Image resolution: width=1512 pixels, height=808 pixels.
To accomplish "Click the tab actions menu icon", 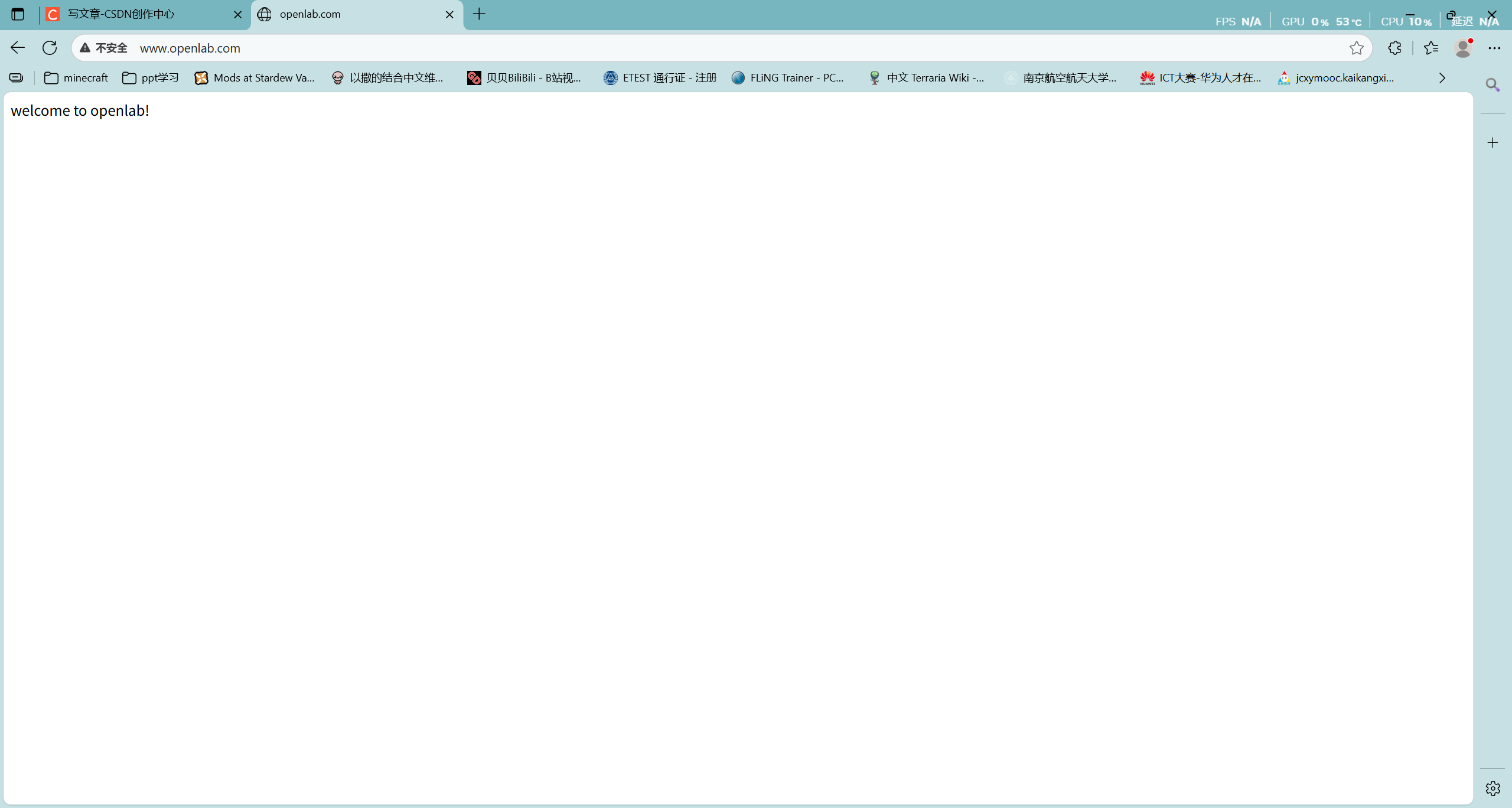I will (18, 14).
